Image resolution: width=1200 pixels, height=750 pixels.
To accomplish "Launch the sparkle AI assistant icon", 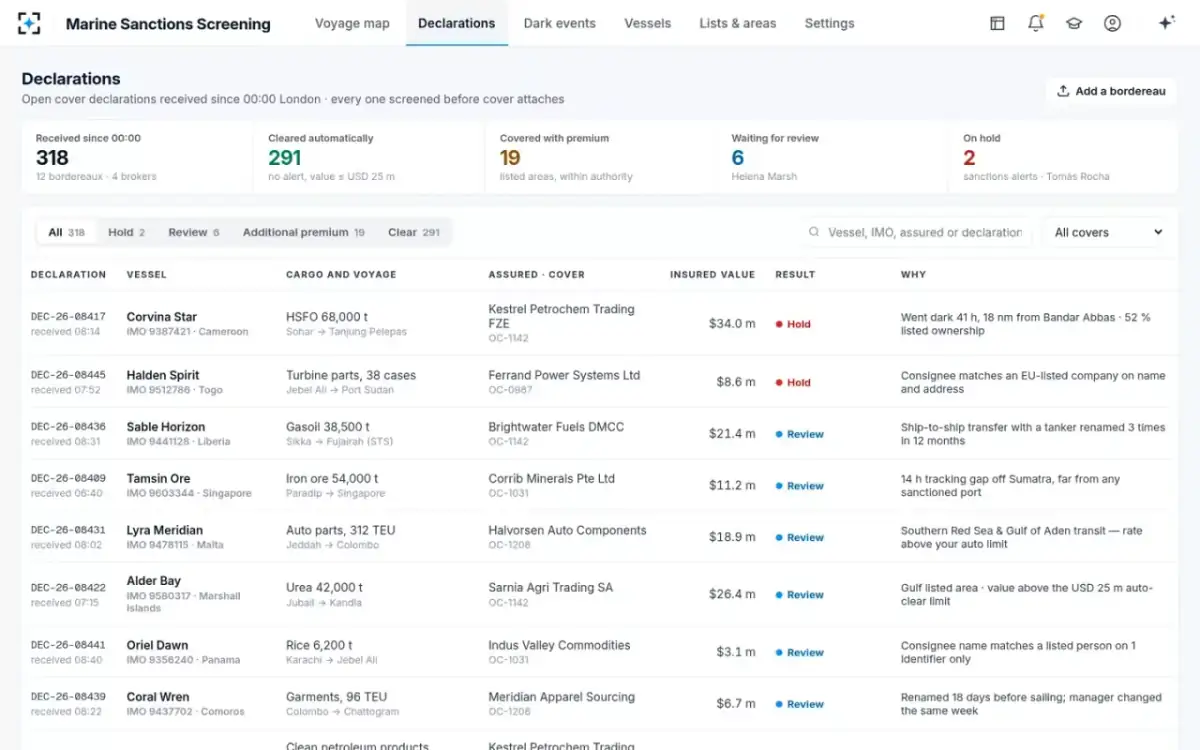I will click(1166, 23).
